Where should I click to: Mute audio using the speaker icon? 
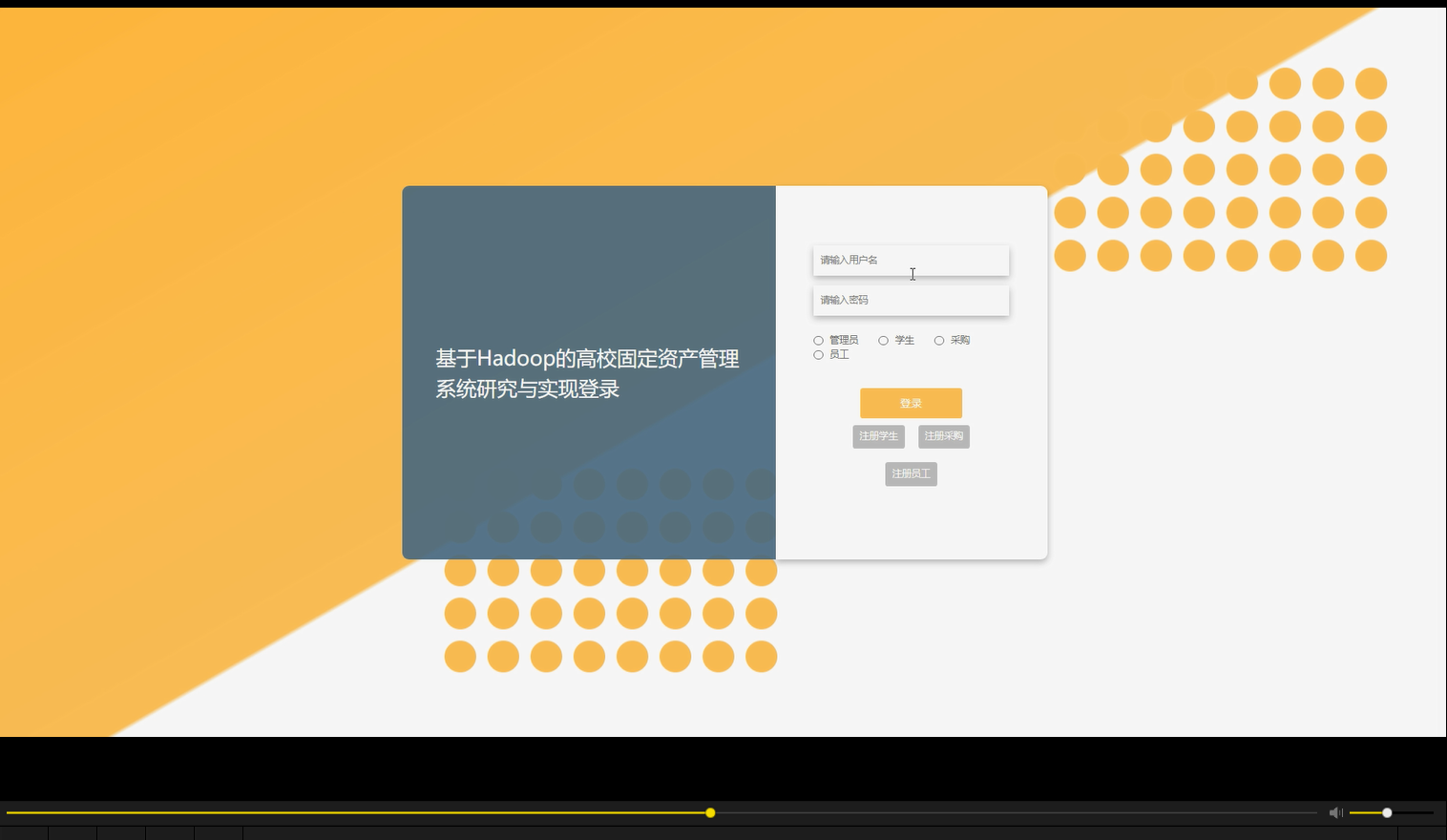tap(1335, 812)
